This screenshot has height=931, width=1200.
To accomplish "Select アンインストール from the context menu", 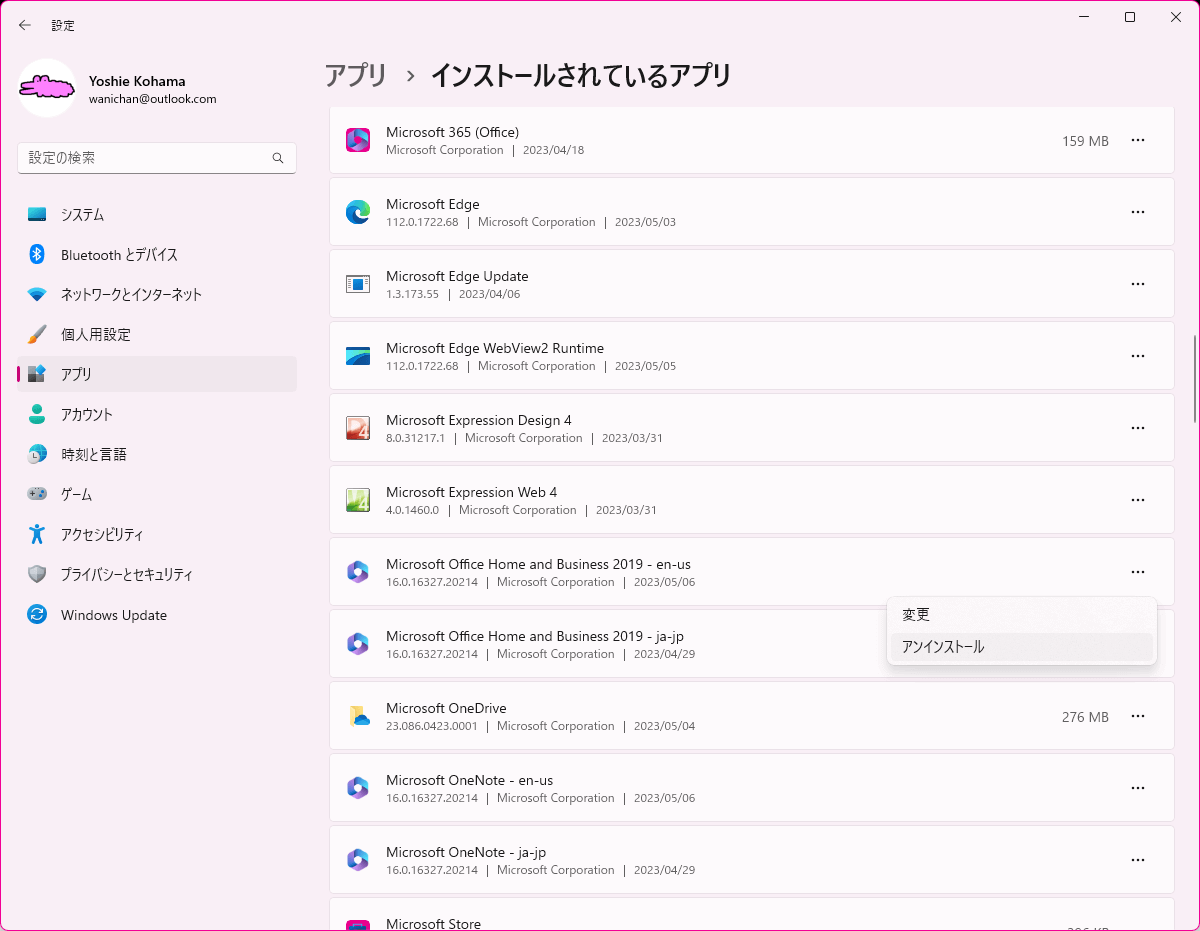I will pos(943,647).
